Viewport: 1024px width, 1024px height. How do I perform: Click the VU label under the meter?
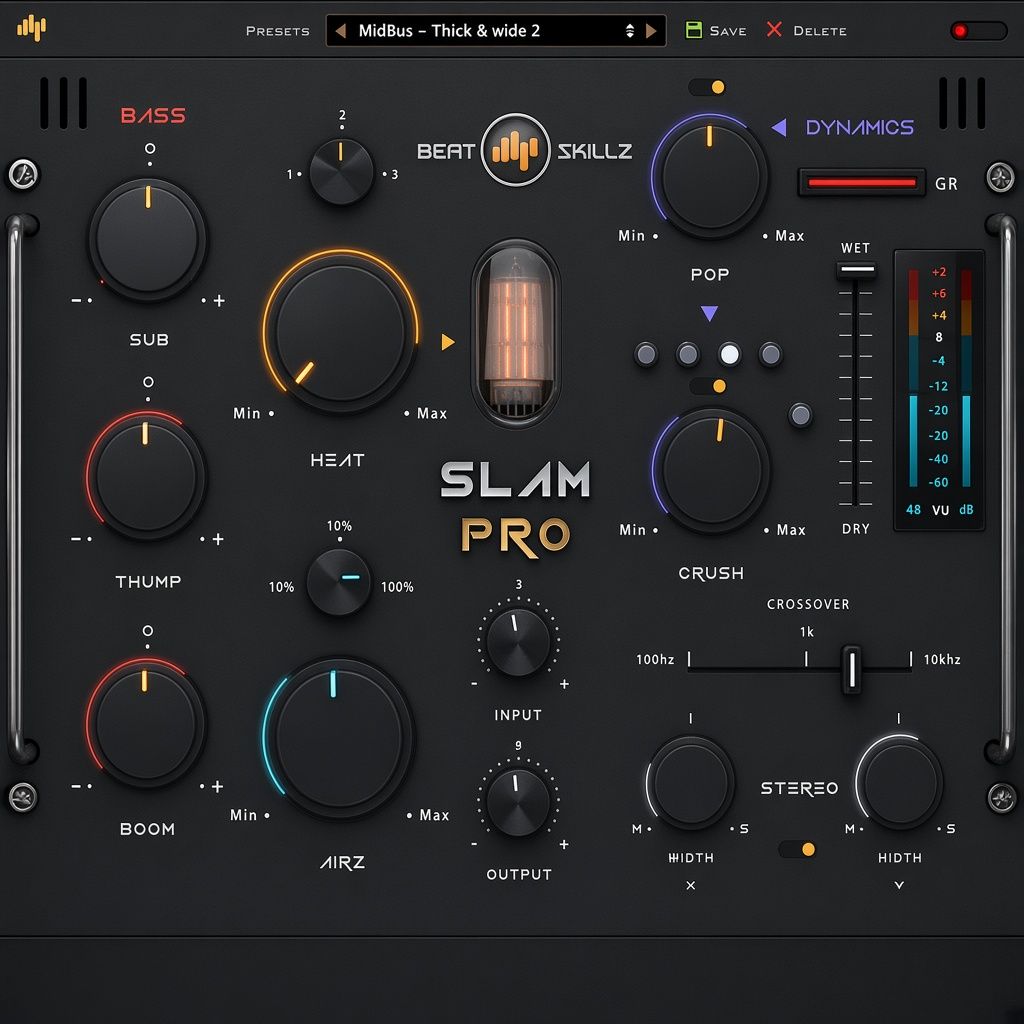[x=940, y=510]
